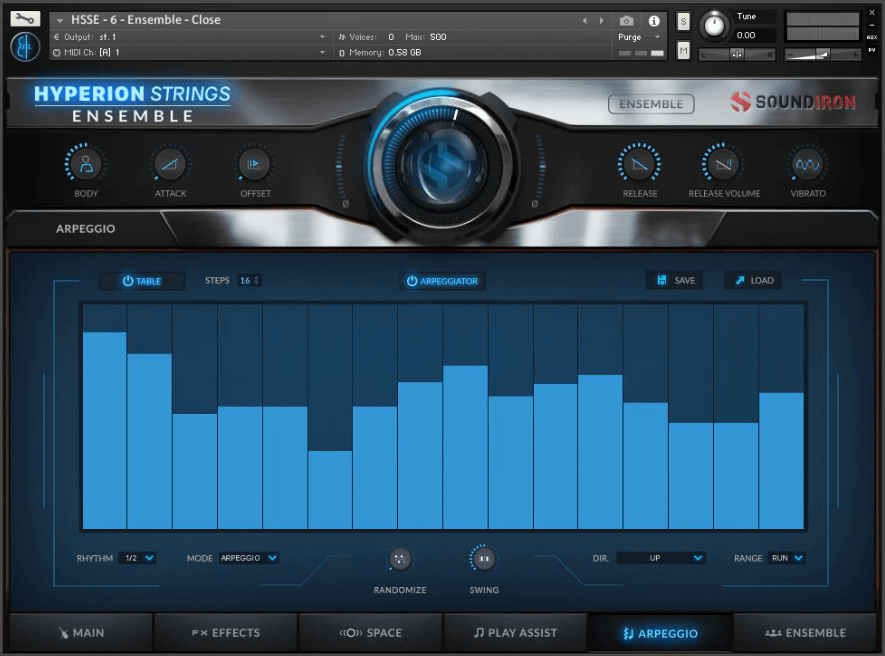
Task: Click the Save button label
Action: pyautogui.click(x=685, y=281)
